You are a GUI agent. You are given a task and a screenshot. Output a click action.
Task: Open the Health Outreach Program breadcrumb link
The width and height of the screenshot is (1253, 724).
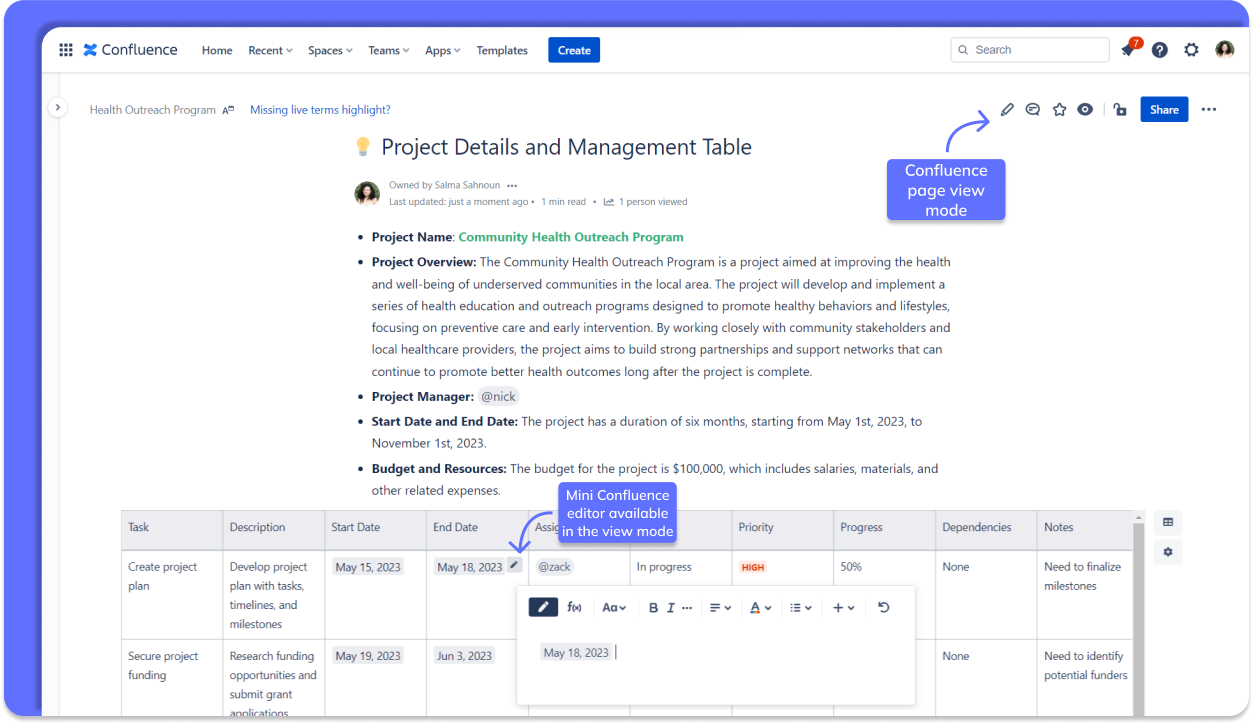tap(153, 110)
